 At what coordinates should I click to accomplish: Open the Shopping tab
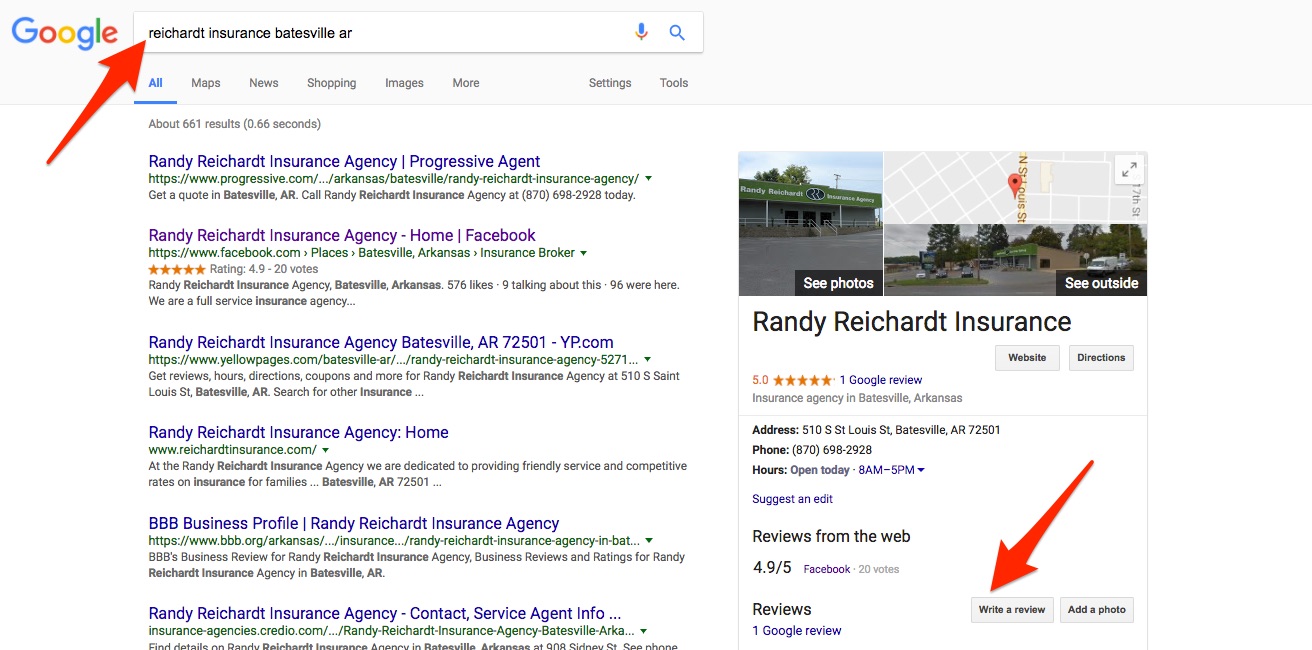click(332, 83)
